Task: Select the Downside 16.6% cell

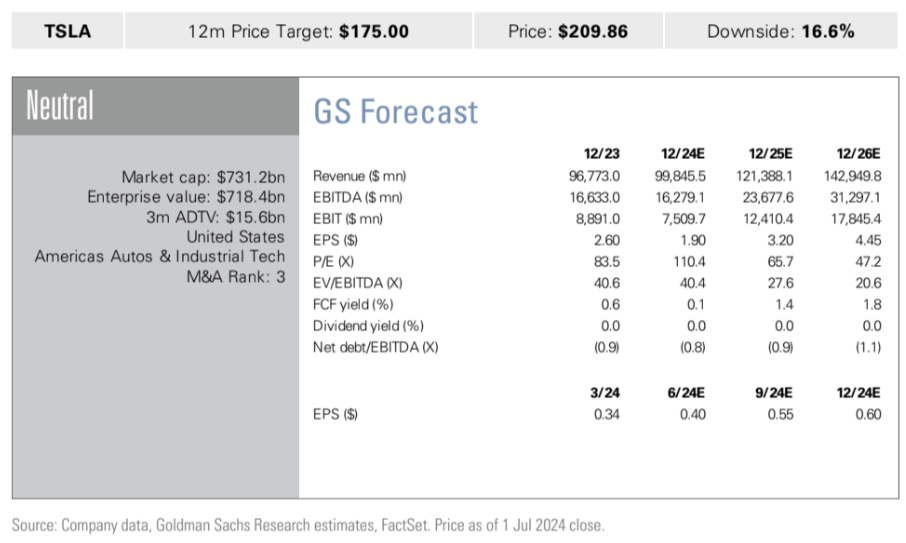Action: [x=780, y=31]
